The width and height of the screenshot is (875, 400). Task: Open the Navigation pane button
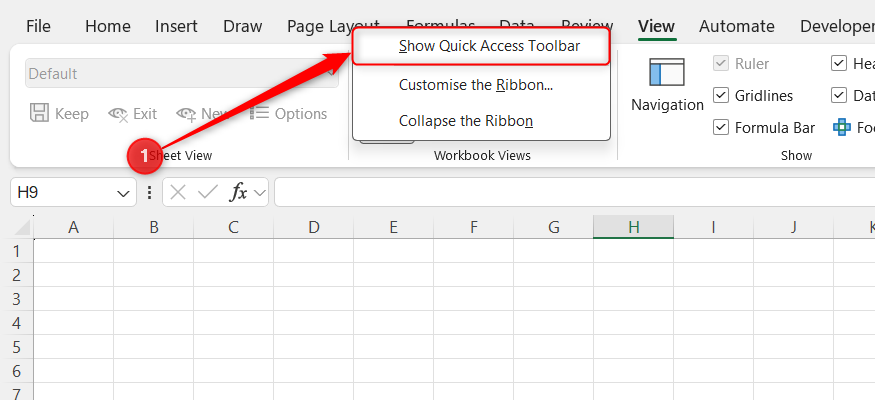click(x=667, y=85)
